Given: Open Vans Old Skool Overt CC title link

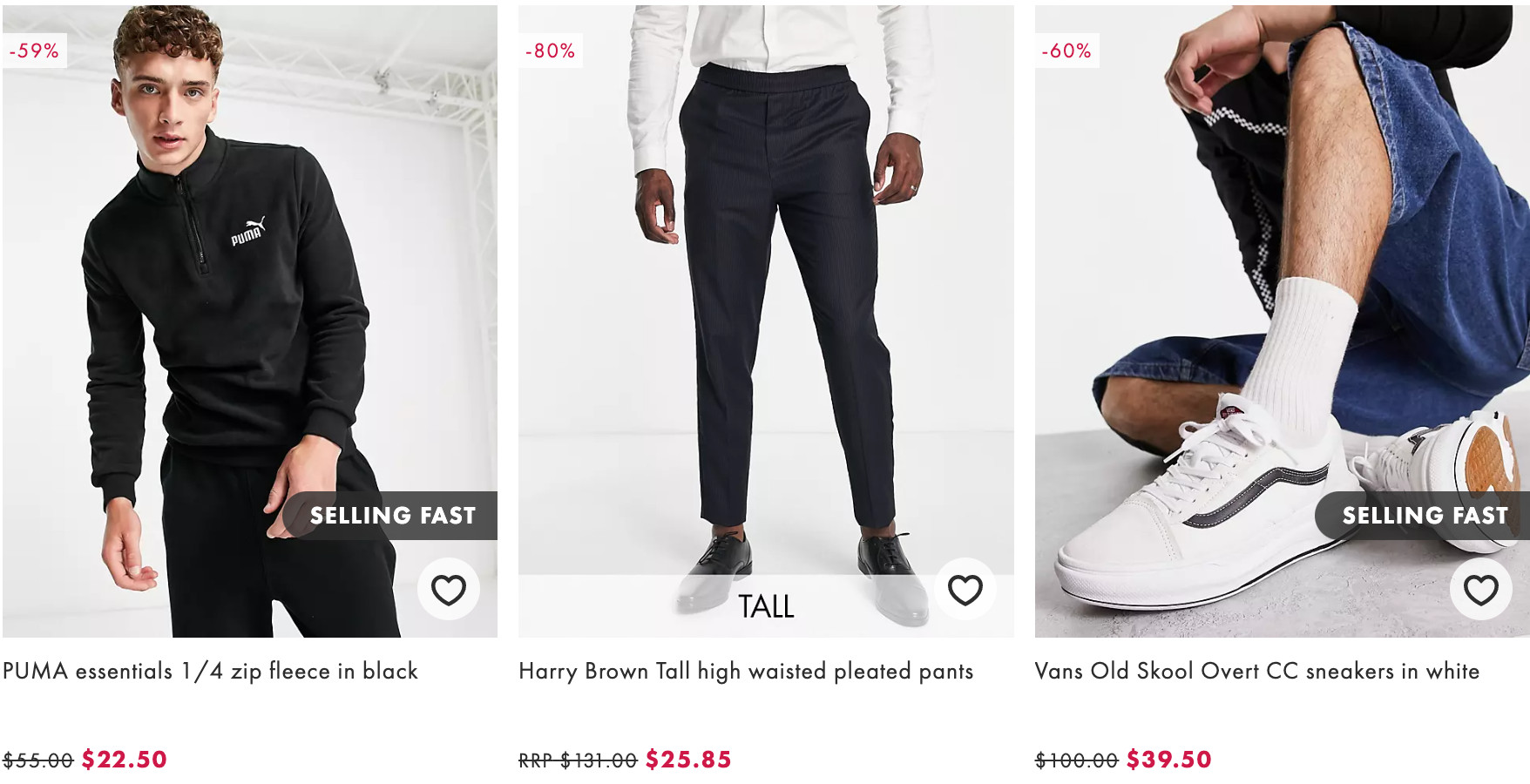Looking at the screenshot, I should (x=1256, y=671).
